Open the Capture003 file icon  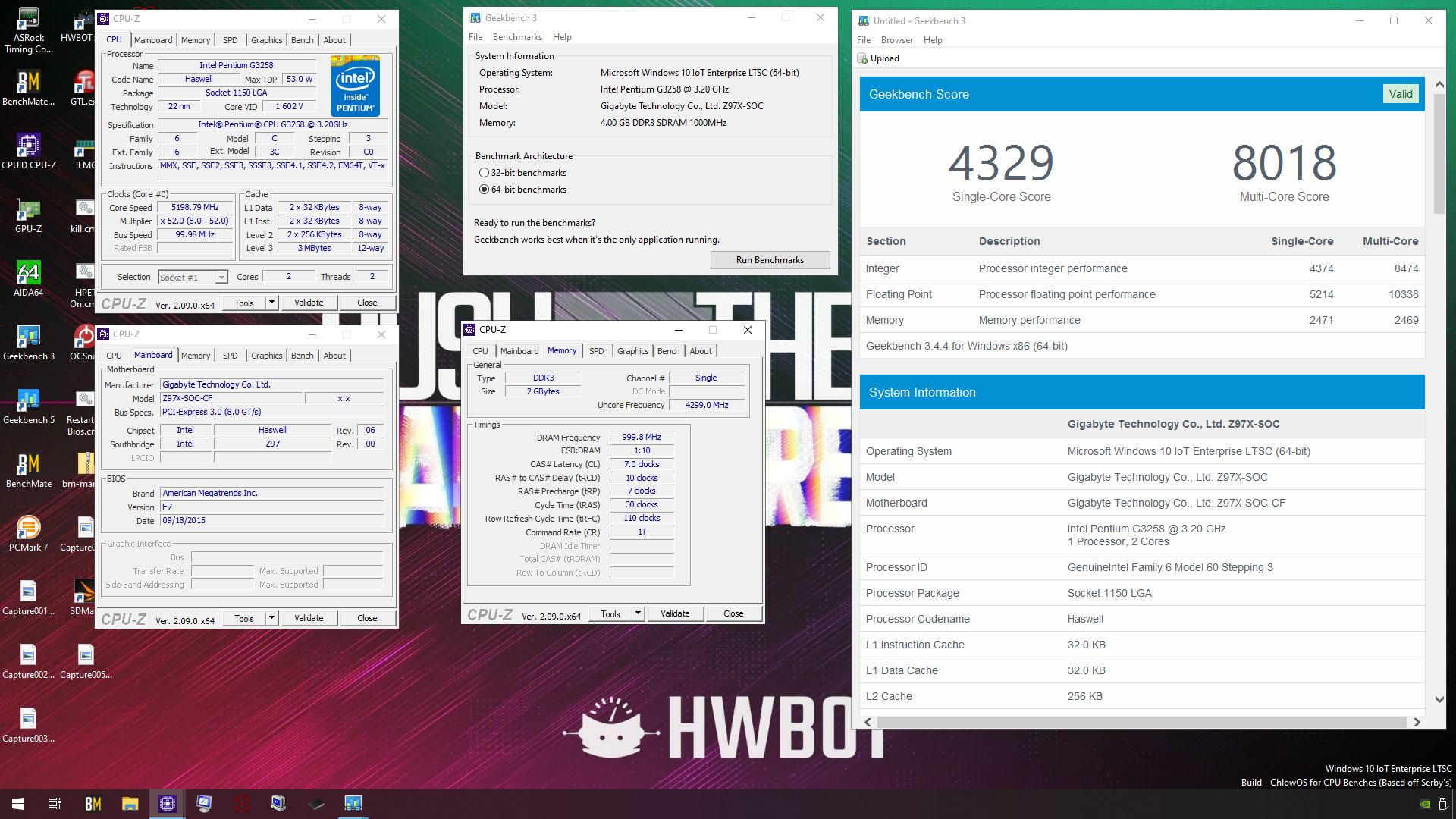pyautogui.click(x=29, y=725)
